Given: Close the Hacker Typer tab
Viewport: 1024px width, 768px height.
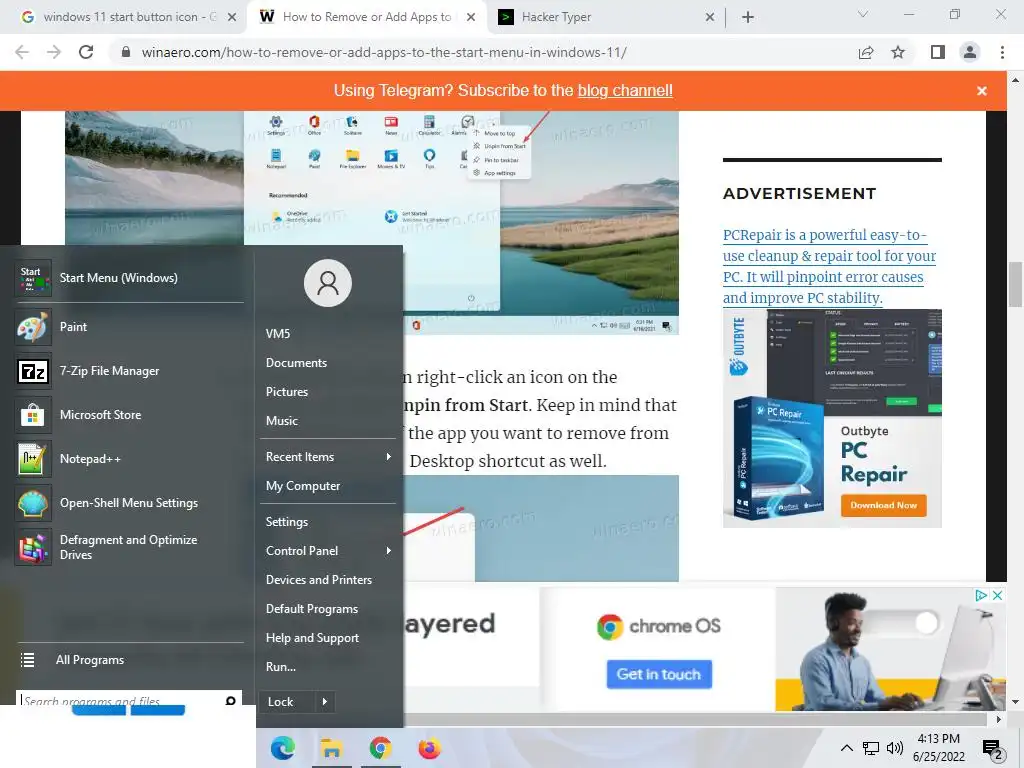Looking at the screenshot, I should [710, 18].
